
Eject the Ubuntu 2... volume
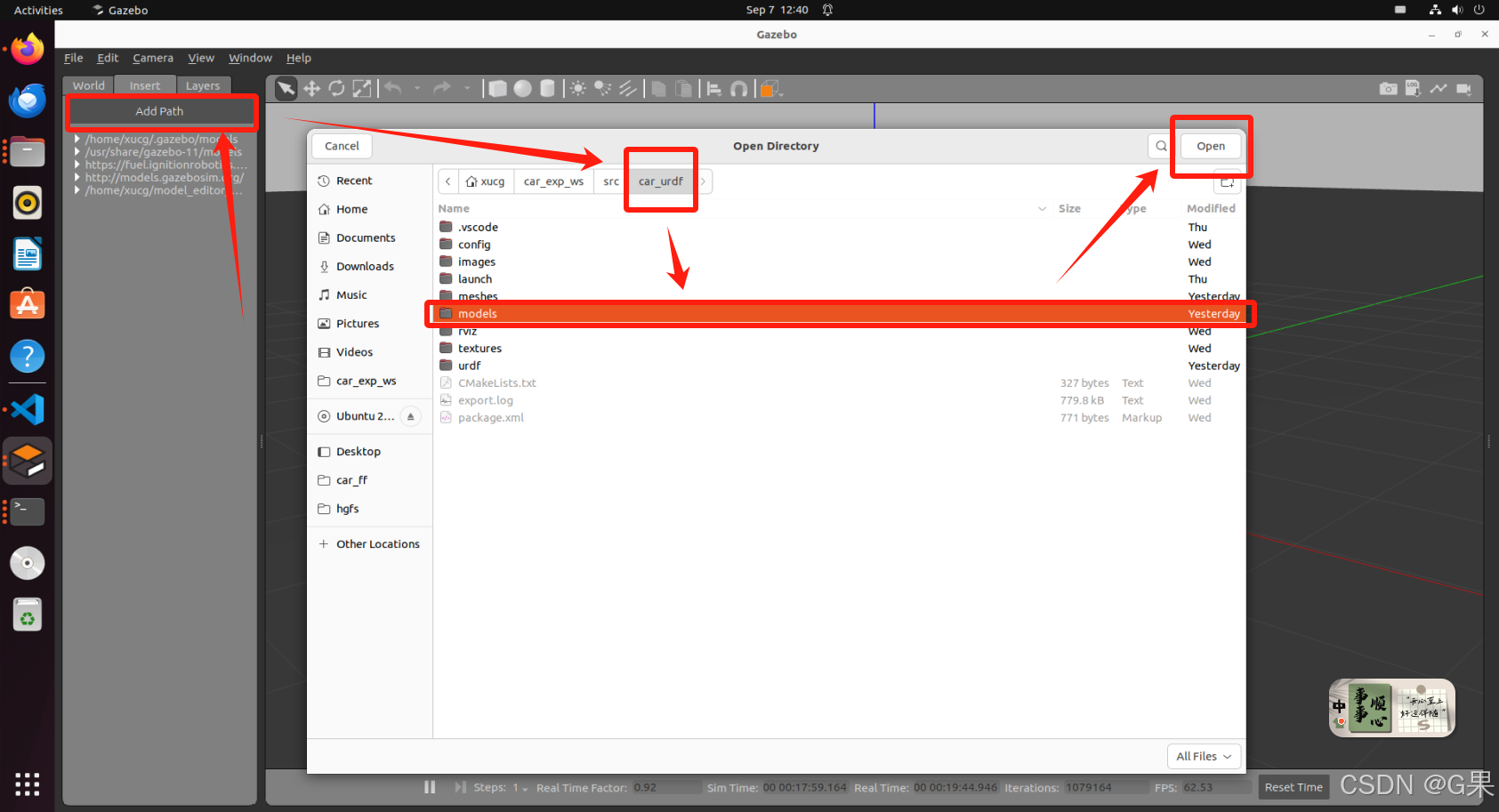(410, 416)
